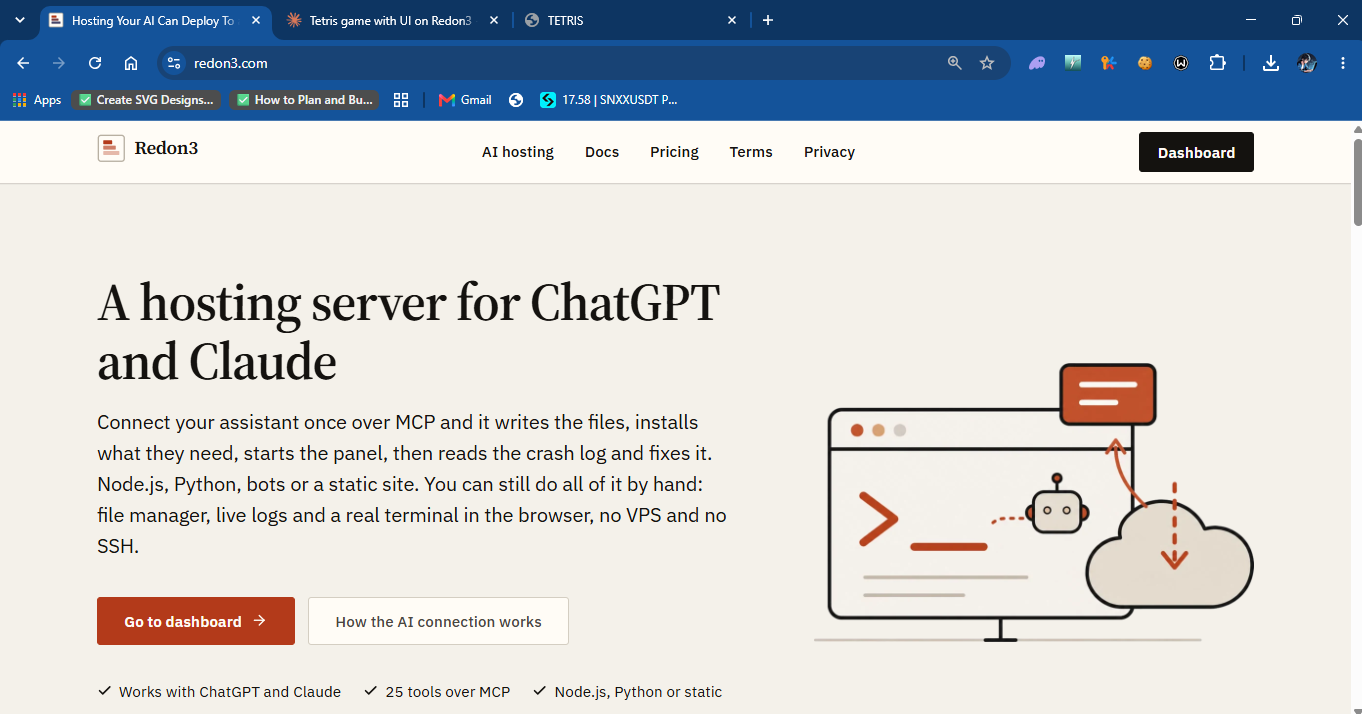Bookmark this page with the star icon
Image resolution: width=1362 pixels, height=714 pixels.
[x=987, y=63]
